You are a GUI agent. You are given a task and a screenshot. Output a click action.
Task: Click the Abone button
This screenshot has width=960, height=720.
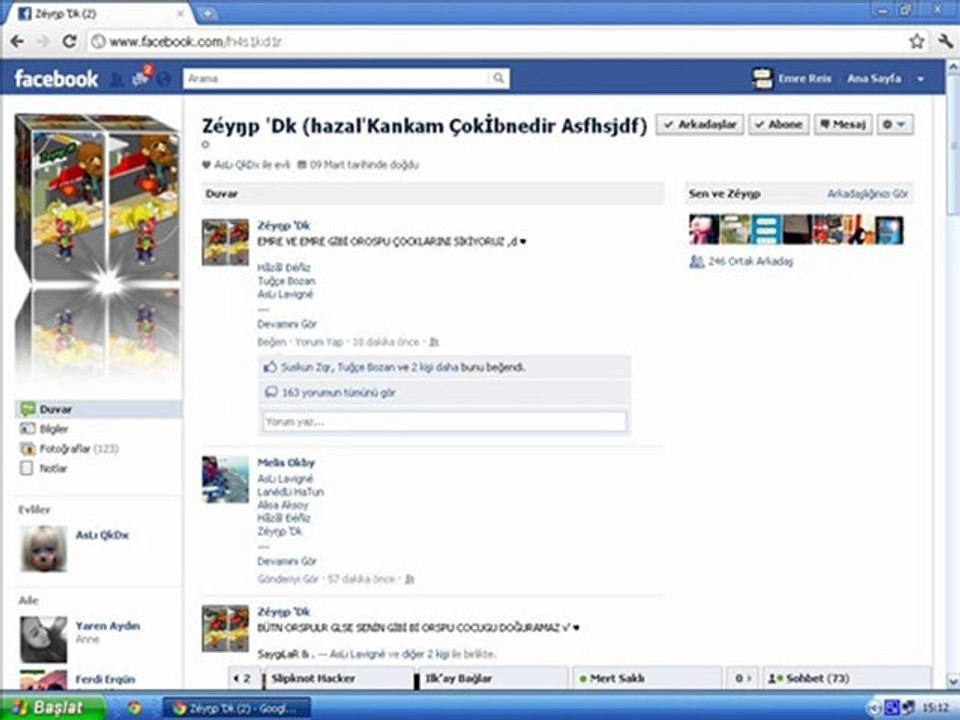pos(779,124)
